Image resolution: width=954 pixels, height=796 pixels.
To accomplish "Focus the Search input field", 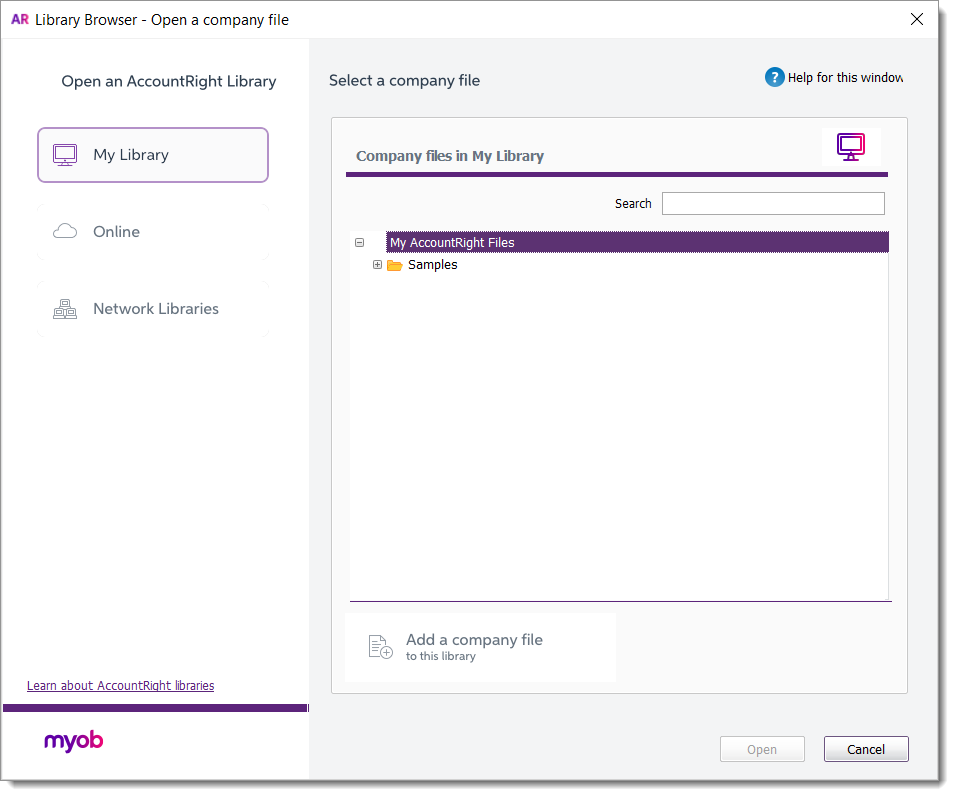I will pyautogui.click(x=773, y=203).
